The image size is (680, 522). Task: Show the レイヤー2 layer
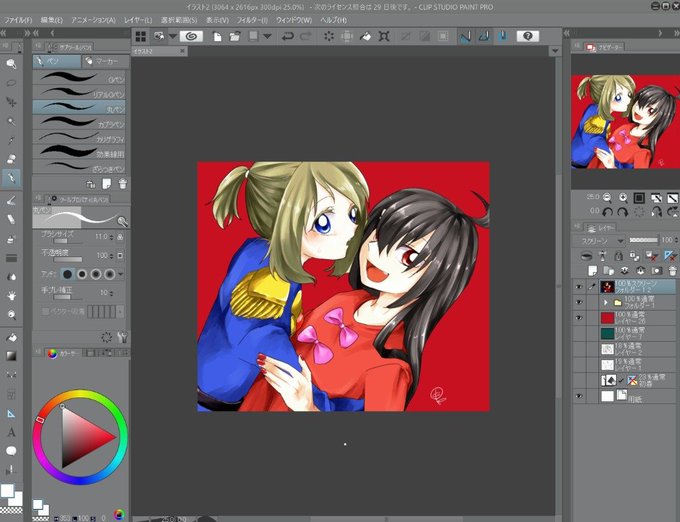(579, 349)
